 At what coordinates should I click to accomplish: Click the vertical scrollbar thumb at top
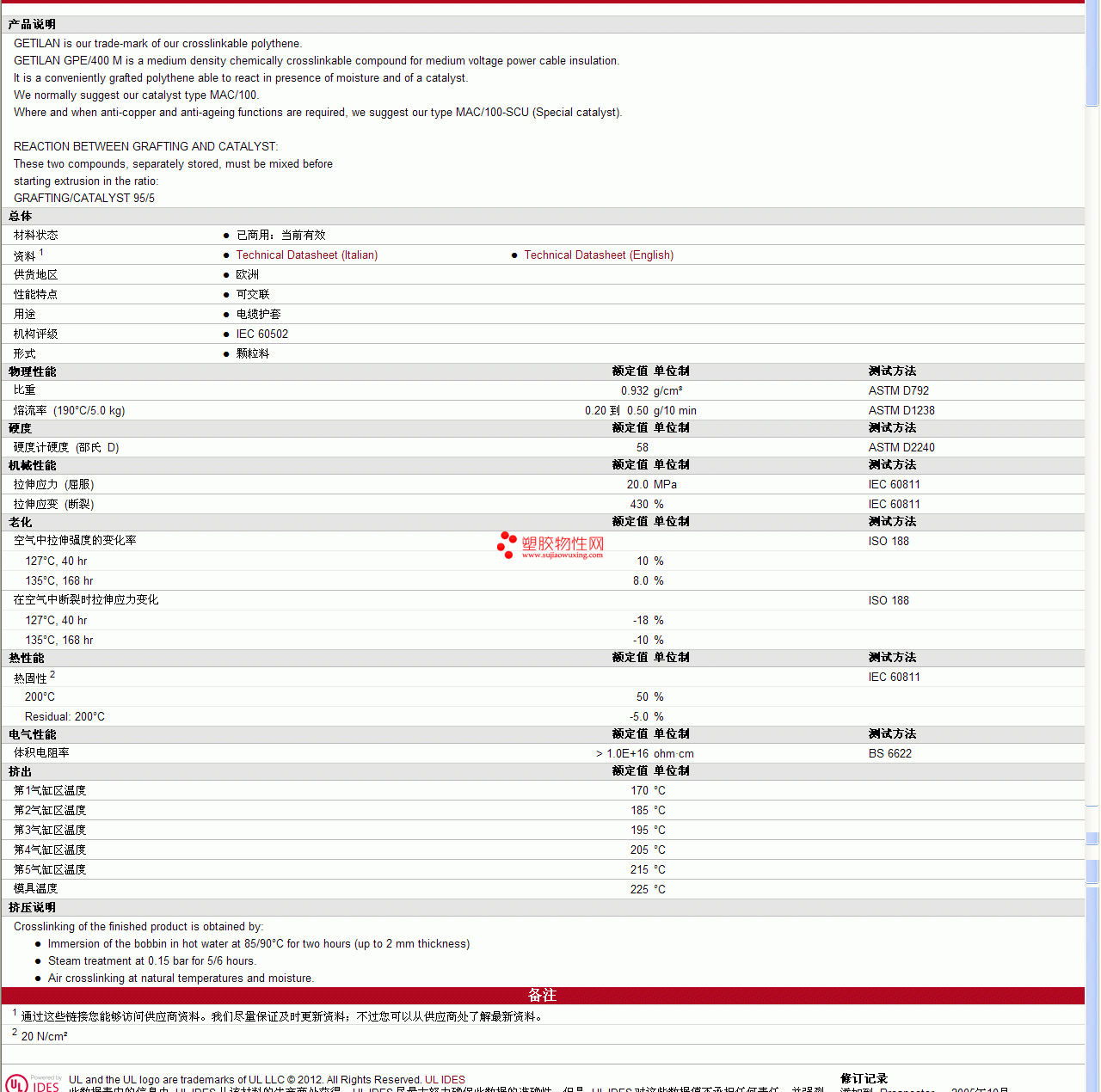[1092, 53]
